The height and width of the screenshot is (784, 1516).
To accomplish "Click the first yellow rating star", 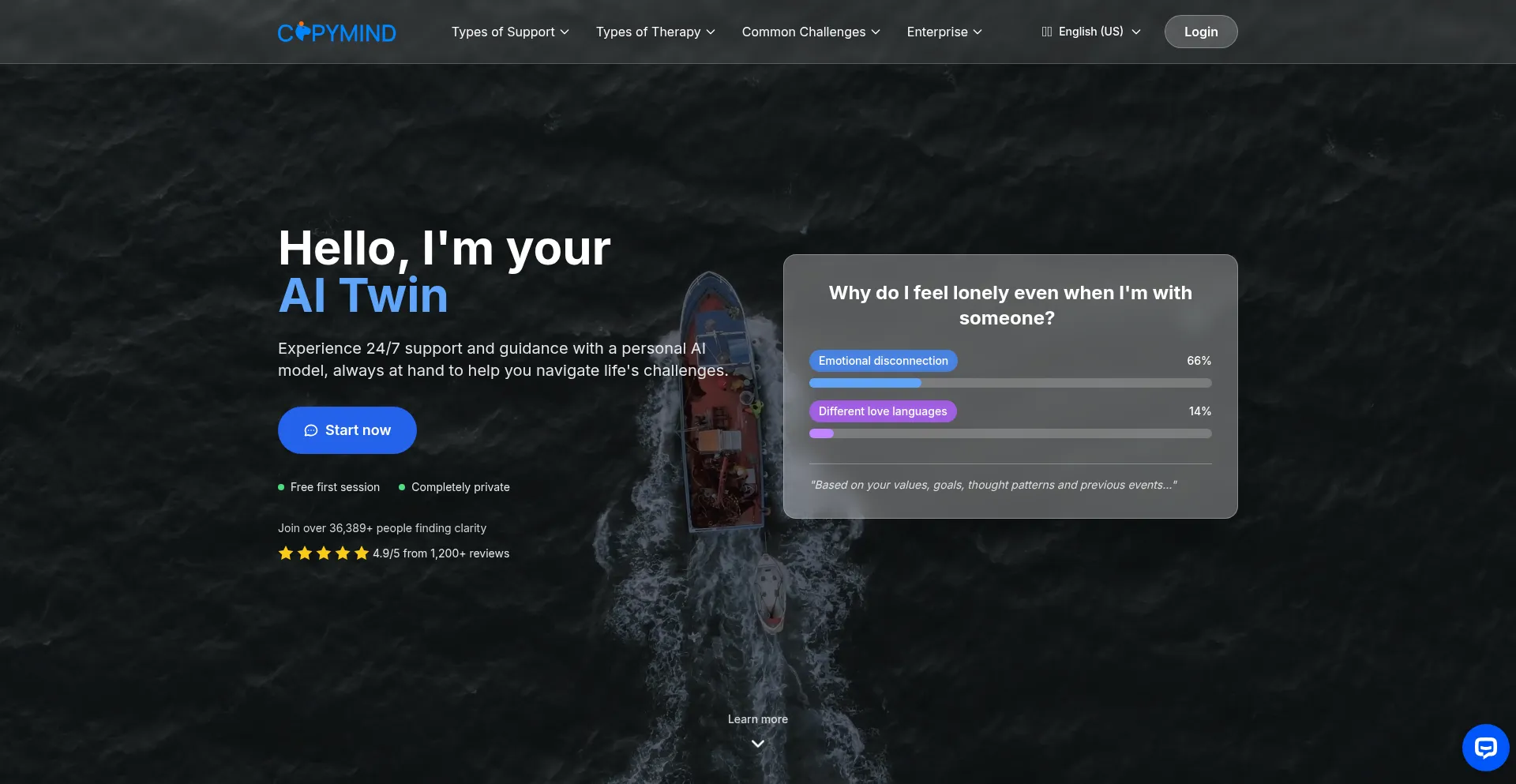I will click(x=286, y=553).
